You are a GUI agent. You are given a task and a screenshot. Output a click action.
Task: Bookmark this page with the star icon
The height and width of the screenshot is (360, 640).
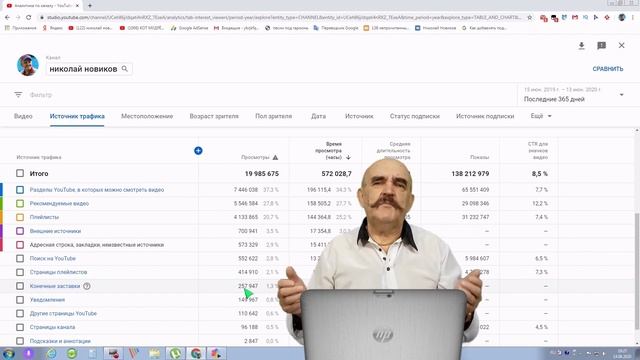pos(529,18)
